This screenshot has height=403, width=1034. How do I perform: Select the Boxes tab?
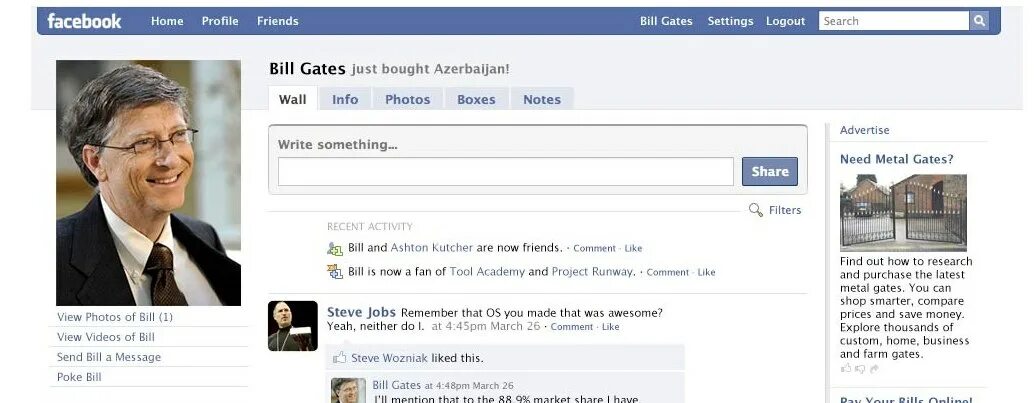point(476,100)
